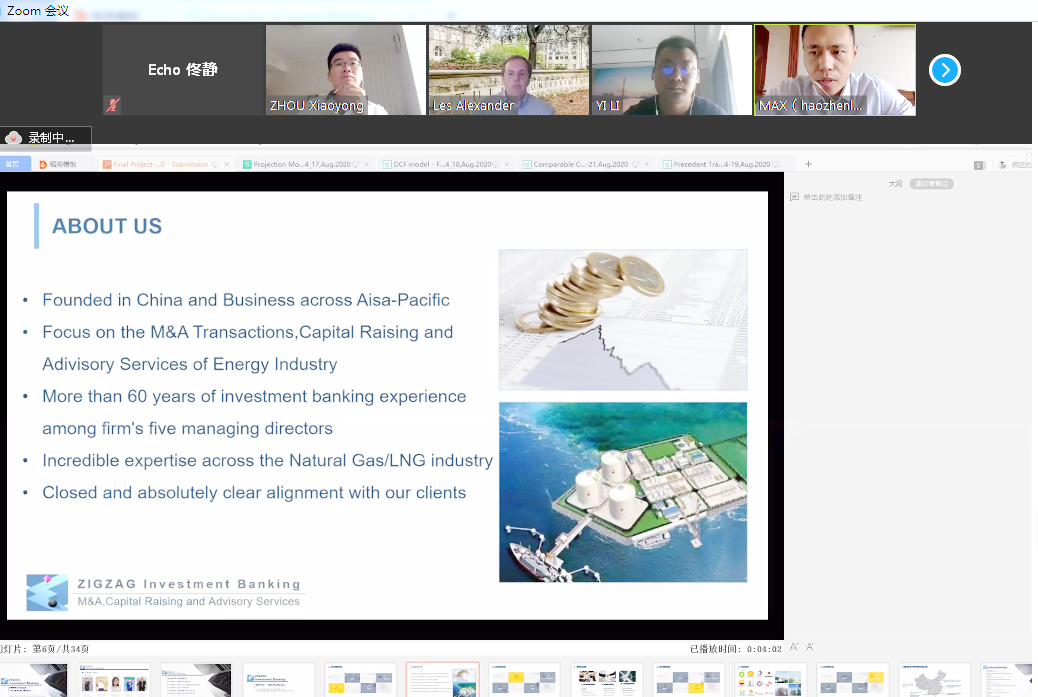1038x697 pixels.
Task: Click the ZIGZAG Investment Banking logo
Action: point(47,592)
